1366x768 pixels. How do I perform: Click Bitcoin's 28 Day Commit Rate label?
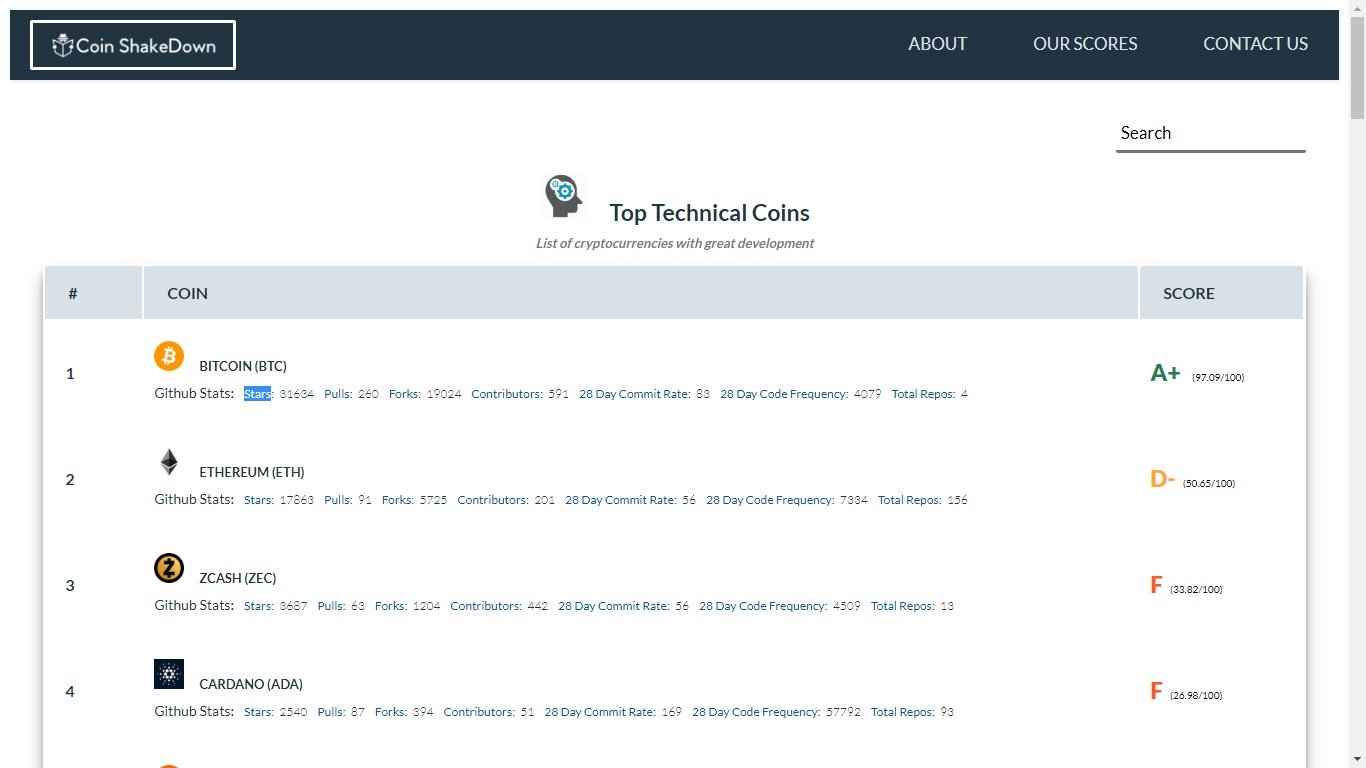(635, 394)
